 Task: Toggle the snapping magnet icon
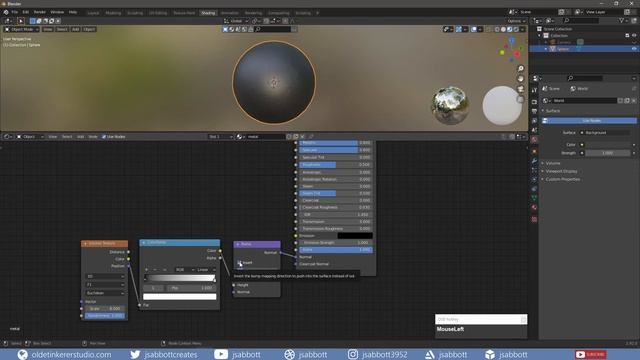[x=266, y=21]
